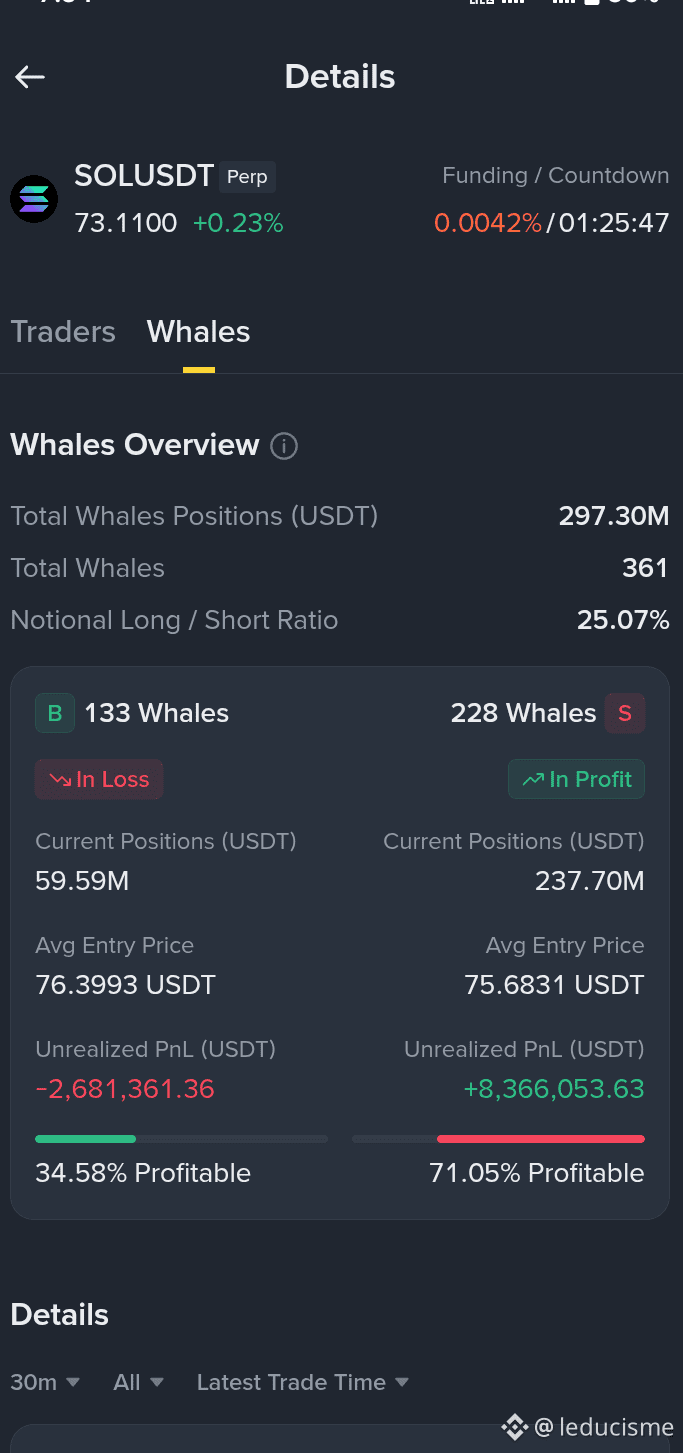Open the Latest Trade Time sort dropdown
The image size is (683, 1453).
(303, 1382)
